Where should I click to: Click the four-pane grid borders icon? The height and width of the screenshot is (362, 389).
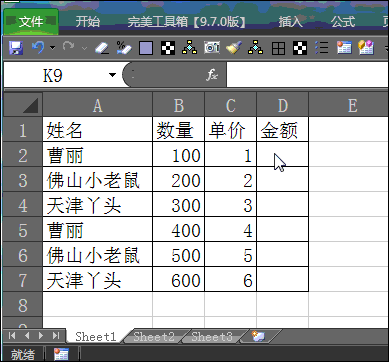278,49
